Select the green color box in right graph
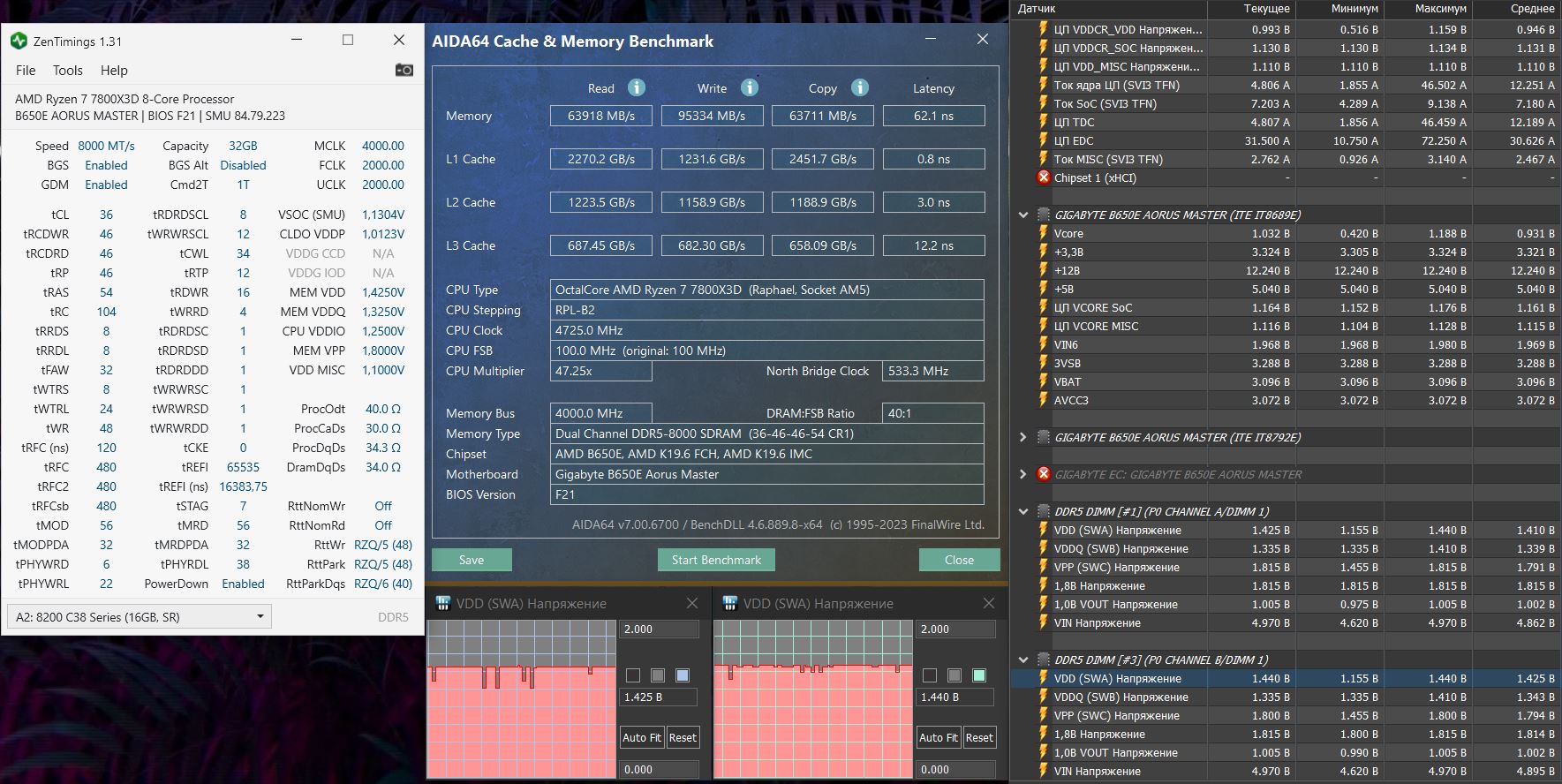 coord(978,675)
